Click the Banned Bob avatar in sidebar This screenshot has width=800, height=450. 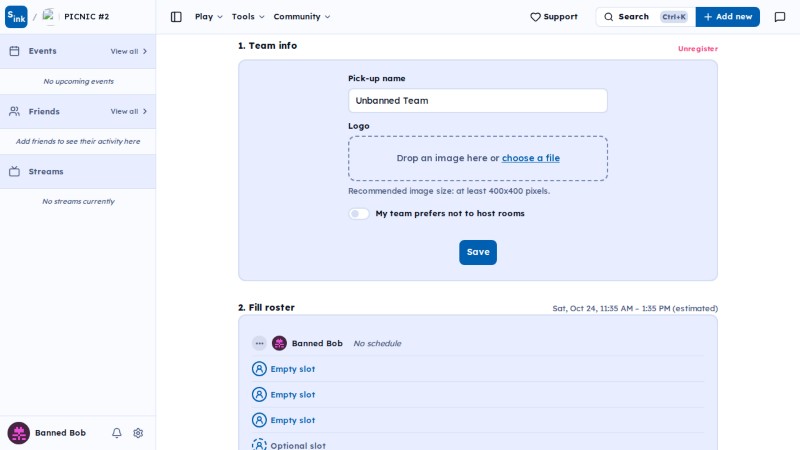click(x=18, y=433)
